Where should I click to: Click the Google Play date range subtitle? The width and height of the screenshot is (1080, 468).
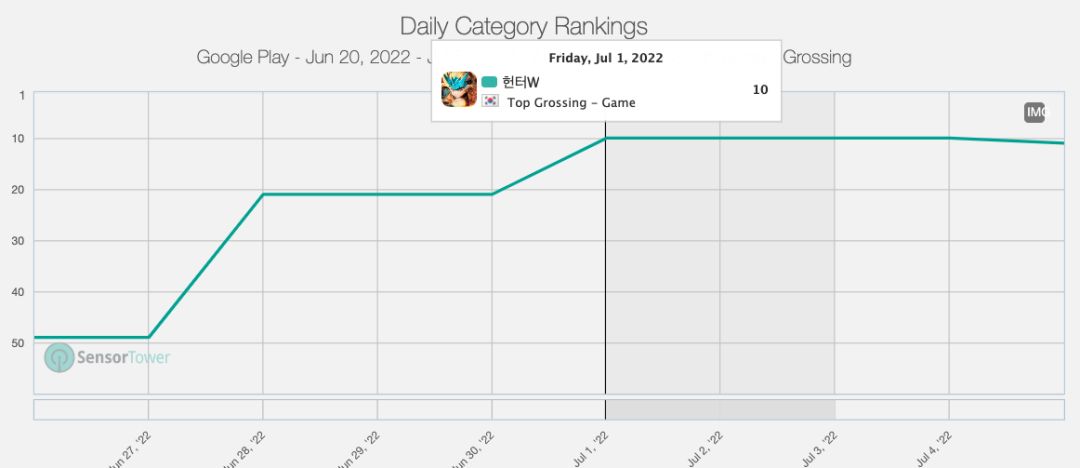pyautogui.click(x=310, y=57)
